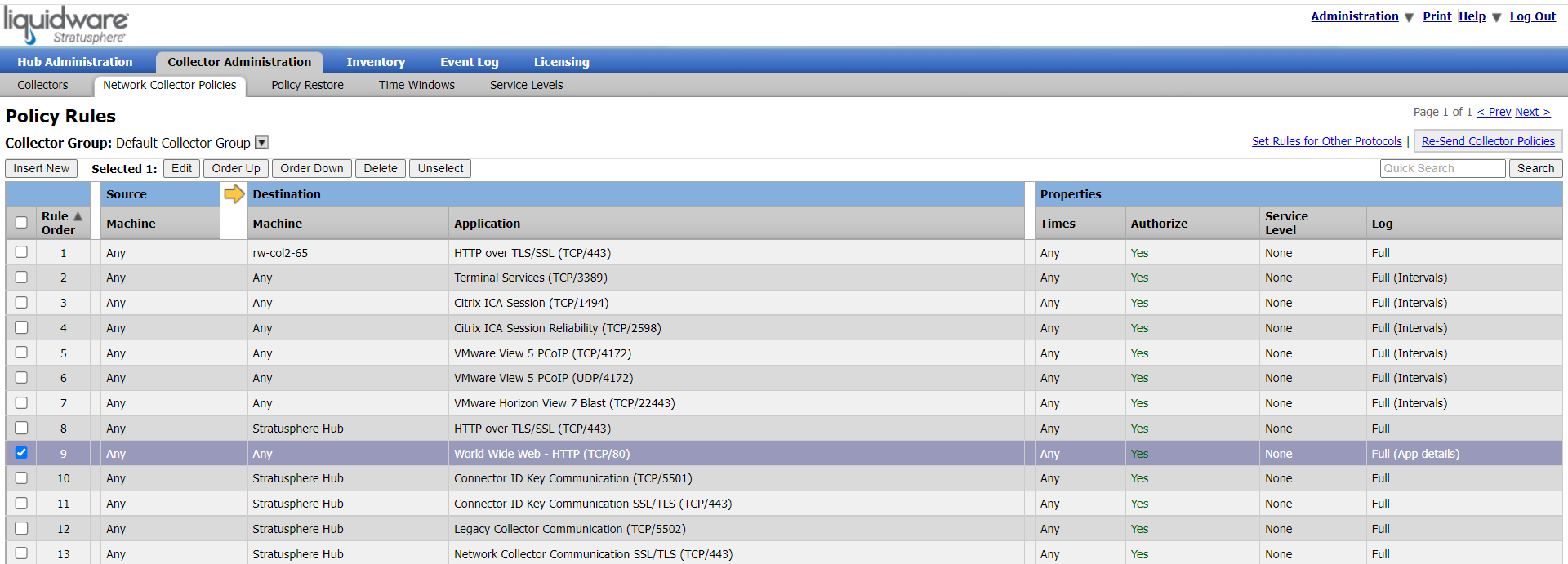This screenshot has height=564, width=1568.
Task: Check the box for rule 7
Action: click(x=21, y=402)
